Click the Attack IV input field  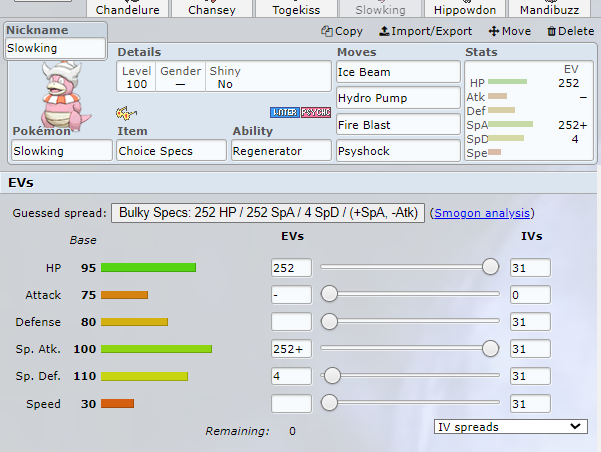(x=530, y=295)
